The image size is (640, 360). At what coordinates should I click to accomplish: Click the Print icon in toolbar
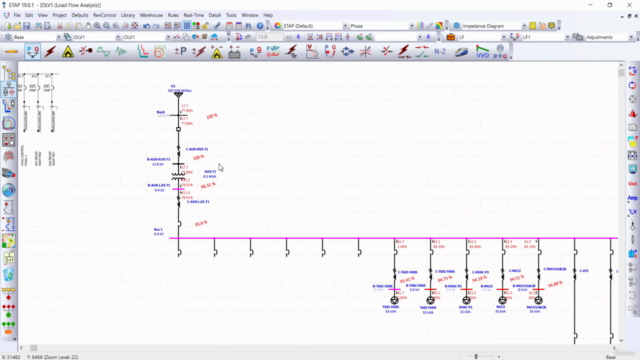coord(38,26)
